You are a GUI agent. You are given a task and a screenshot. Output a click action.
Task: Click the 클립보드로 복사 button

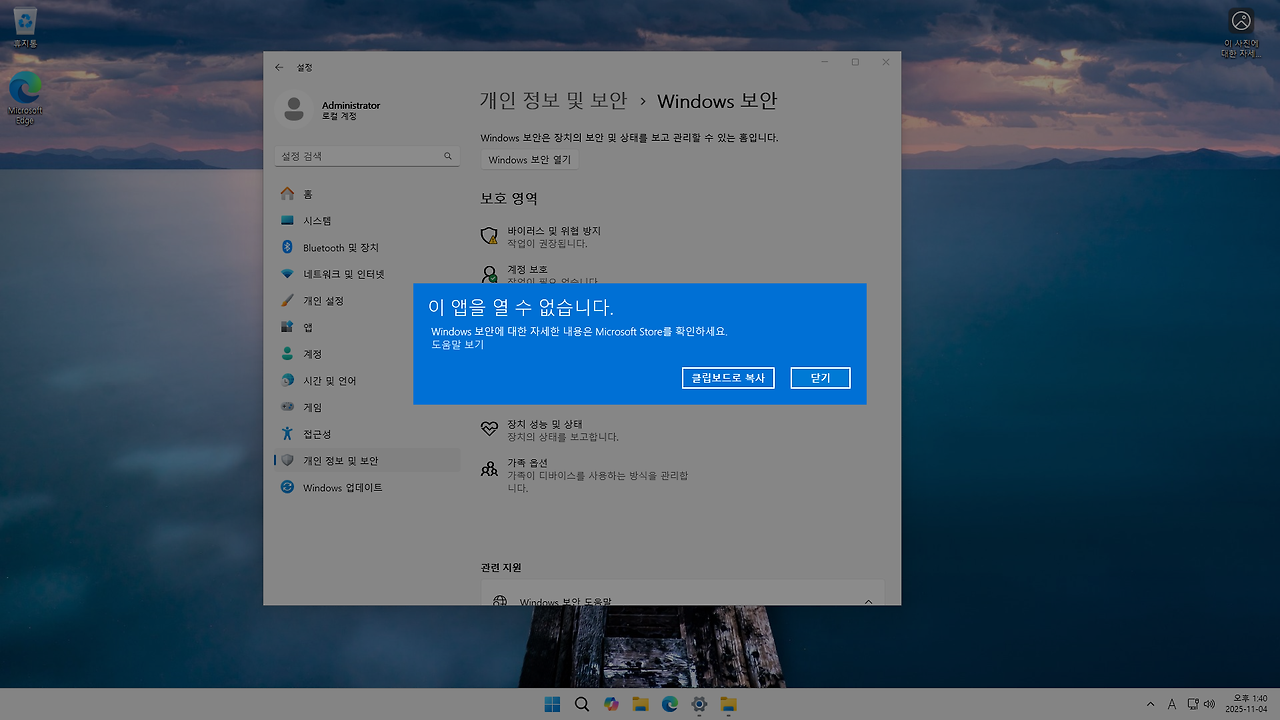728,378
